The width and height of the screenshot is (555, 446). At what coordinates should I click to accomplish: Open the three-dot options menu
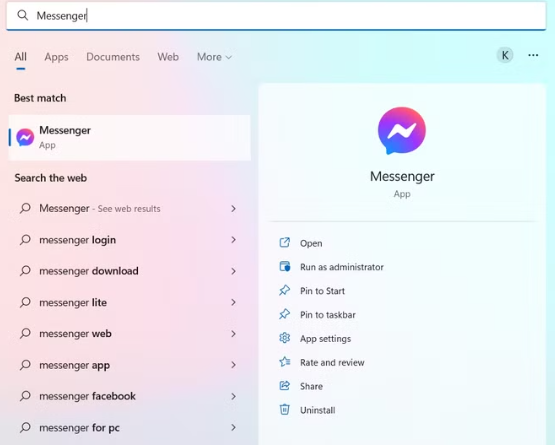click(x=533, y=55)
